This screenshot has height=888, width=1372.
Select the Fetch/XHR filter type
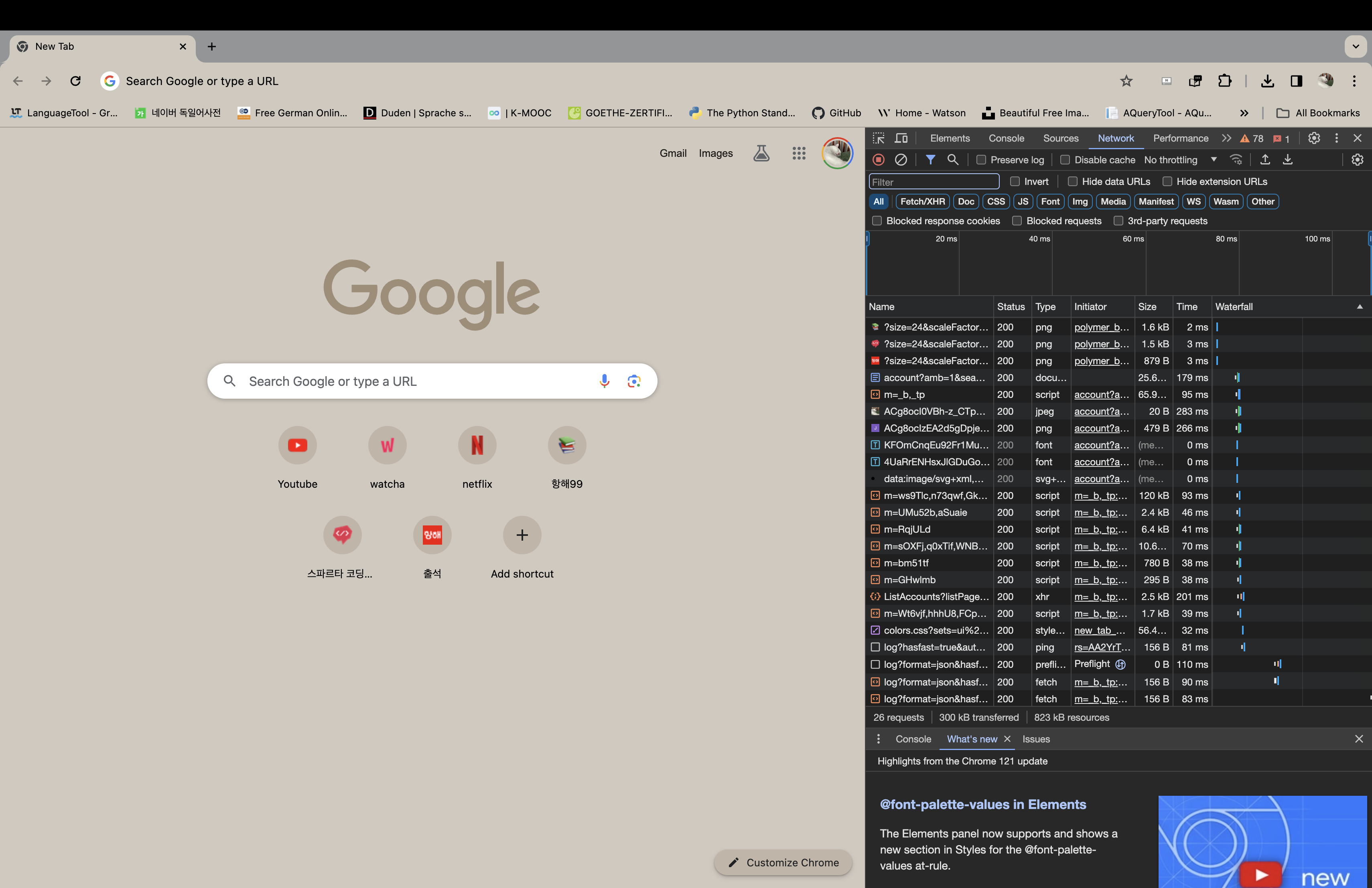click(x=922, y=202)
